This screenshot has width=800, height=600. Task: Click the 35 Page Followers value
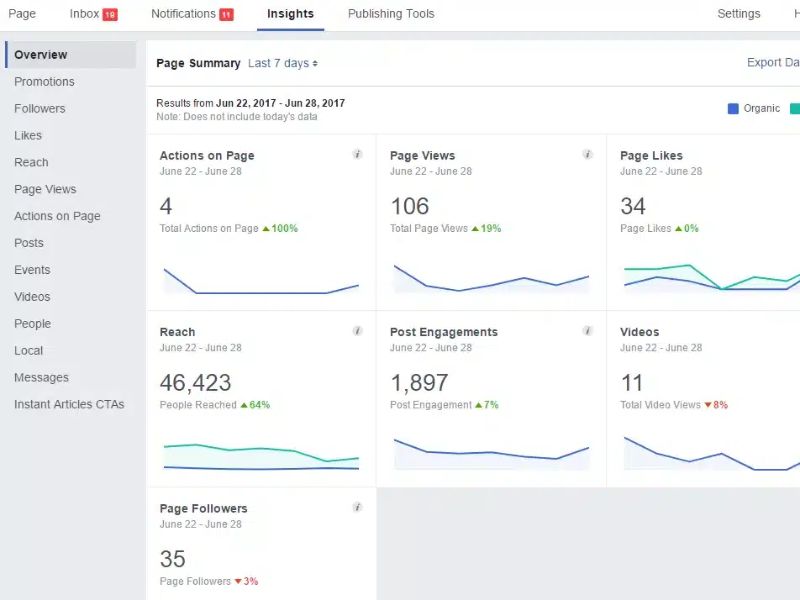[x=172, y=559]
